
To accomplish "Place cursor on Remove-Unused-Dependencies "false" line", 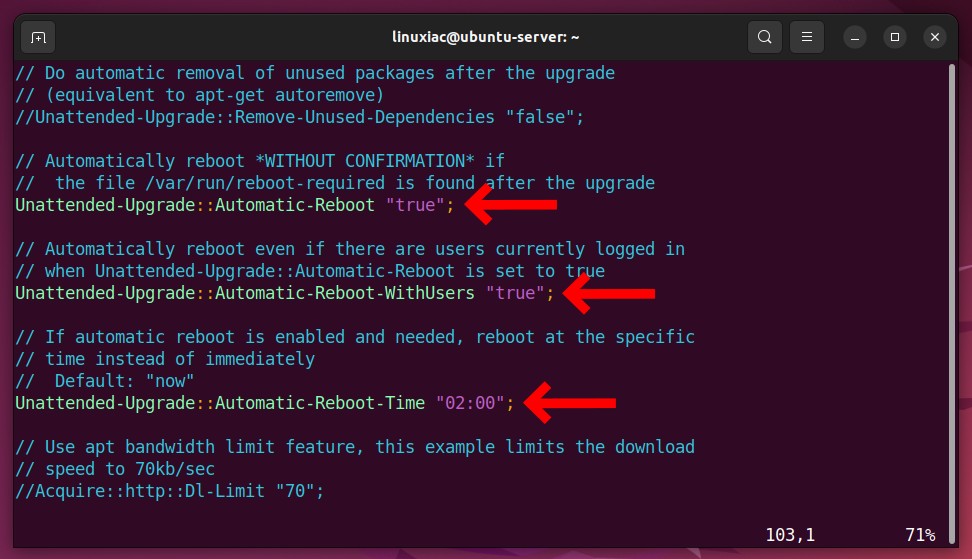I will click(x=299, y=117).
